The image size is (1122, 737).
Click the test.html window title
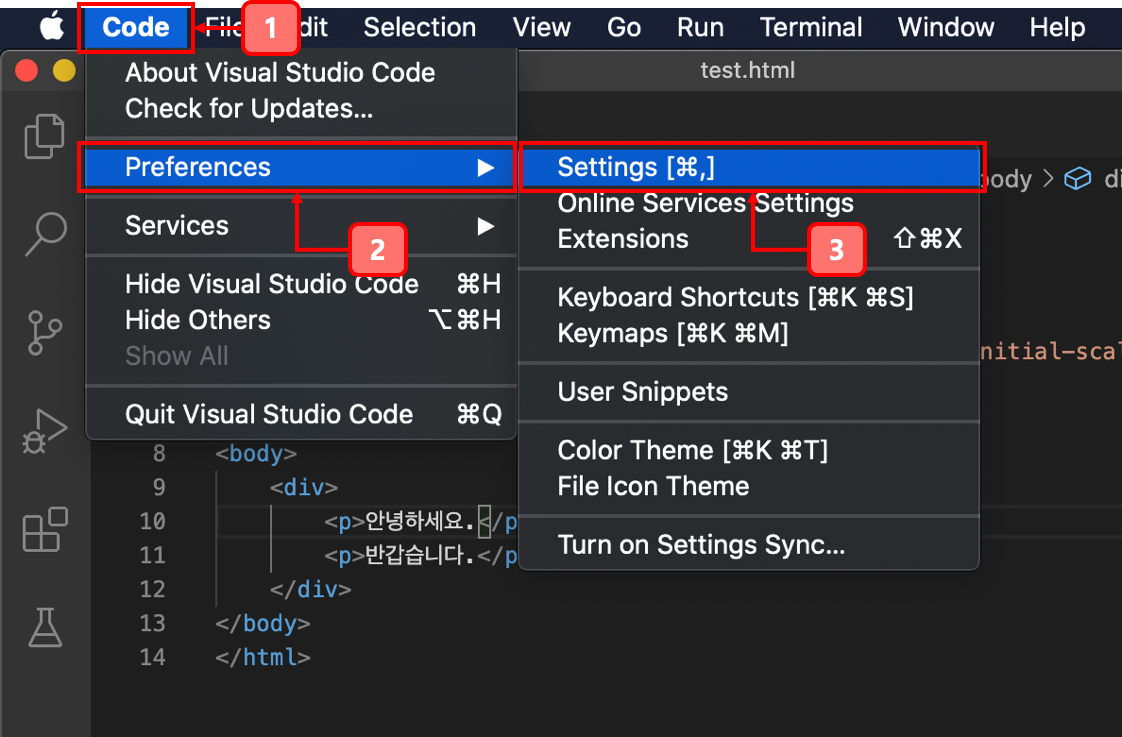(748, 70)
